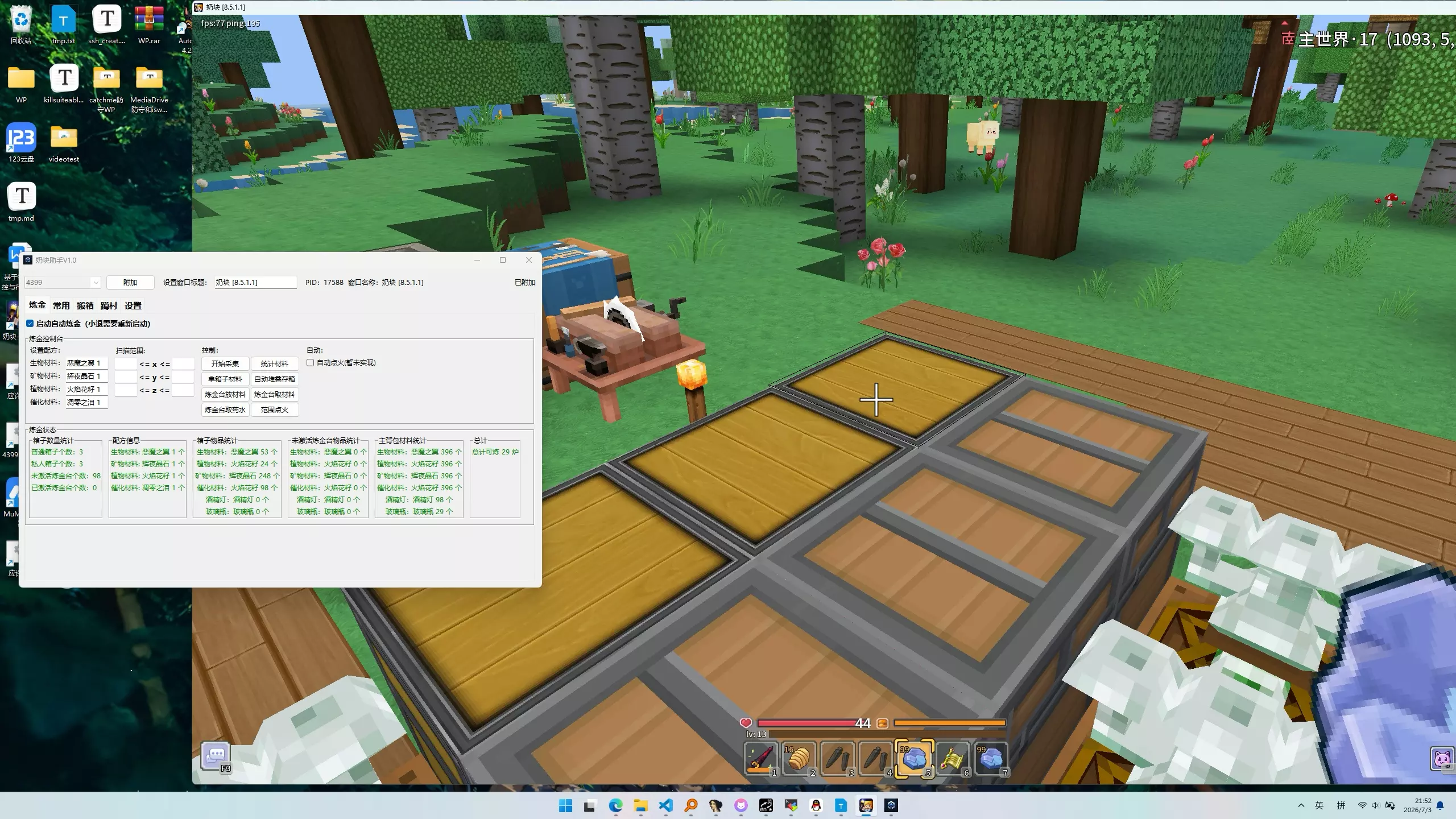Viewport: 1456px width, 819px height.
Task: Click the 统计材料 button
Action: pos(275,364)
